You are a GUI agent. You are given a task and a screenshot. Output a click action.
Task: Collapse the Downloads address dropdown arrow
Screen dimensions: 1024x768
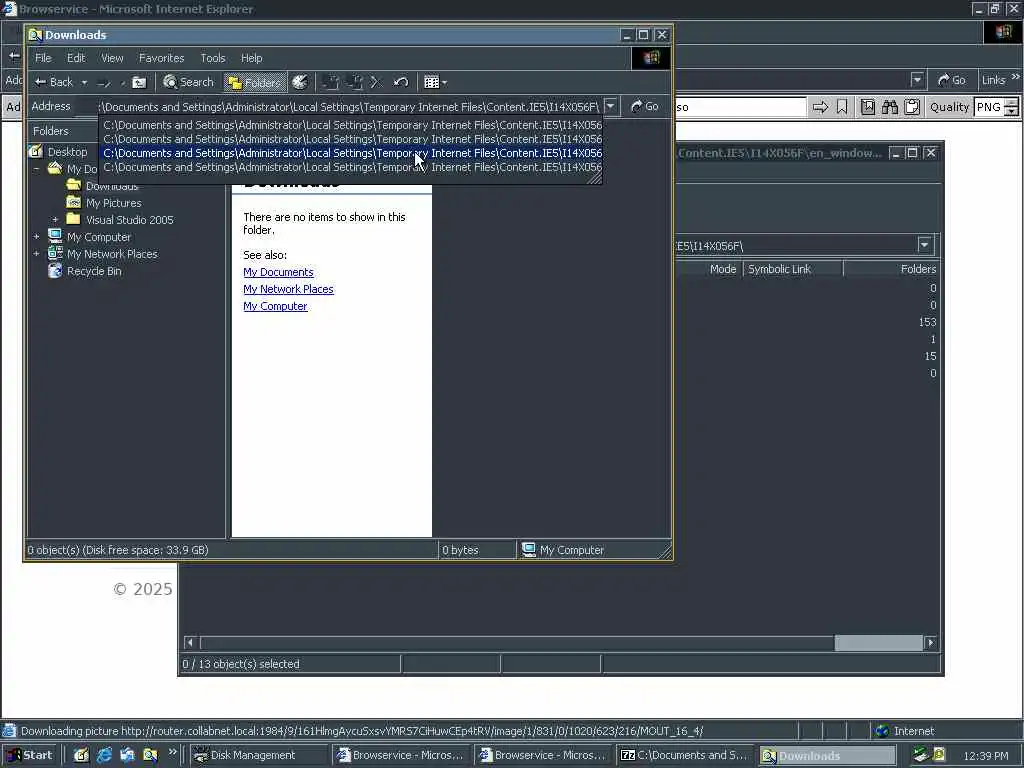[x=611, y=106]
